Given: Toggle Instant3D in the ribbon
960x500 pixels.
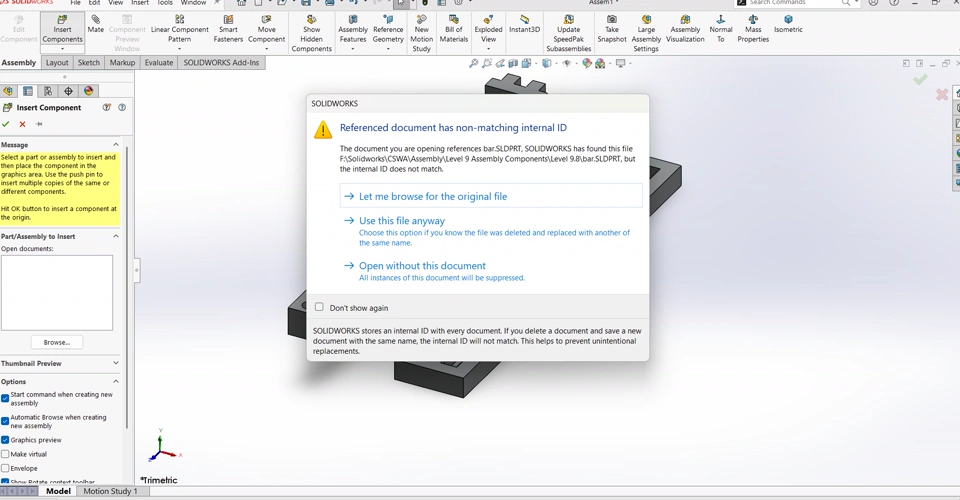Looking at the screenshot, I should coord(525,24).
